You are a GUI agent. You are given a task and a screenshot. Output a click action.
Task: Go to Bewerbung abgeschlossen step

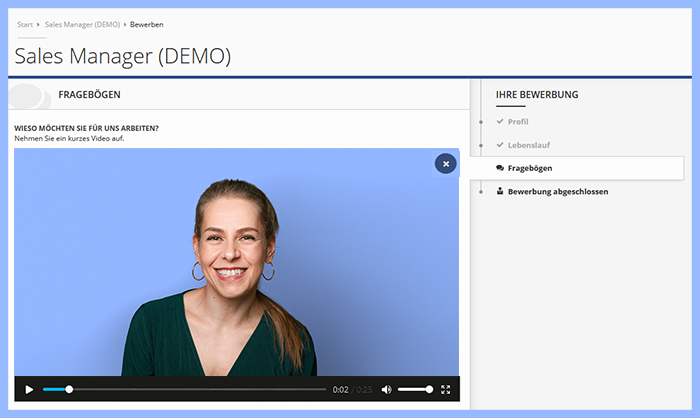tap(557, 191)
